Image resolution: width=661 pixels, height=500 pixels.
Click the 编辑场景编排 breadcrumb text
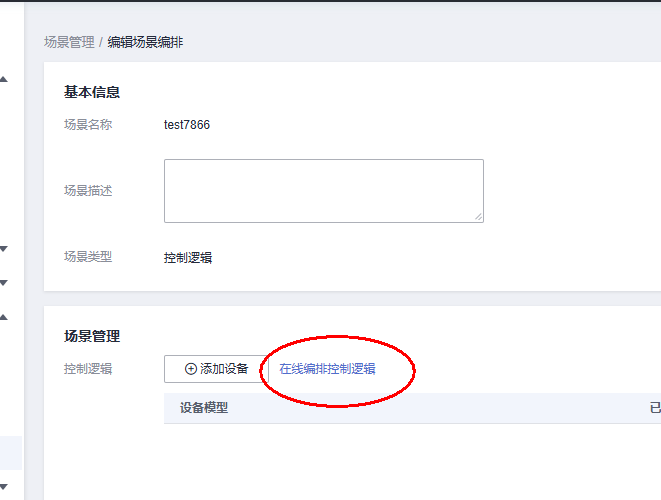point(145,42)
